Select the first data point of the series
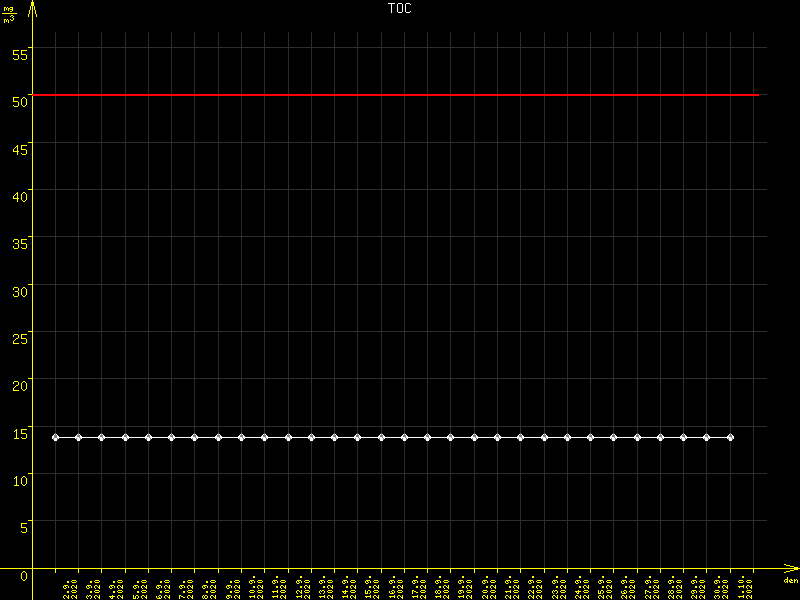 55,437
